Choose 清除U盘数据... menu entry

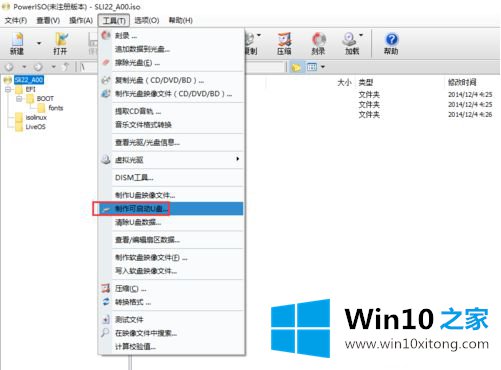171,222
